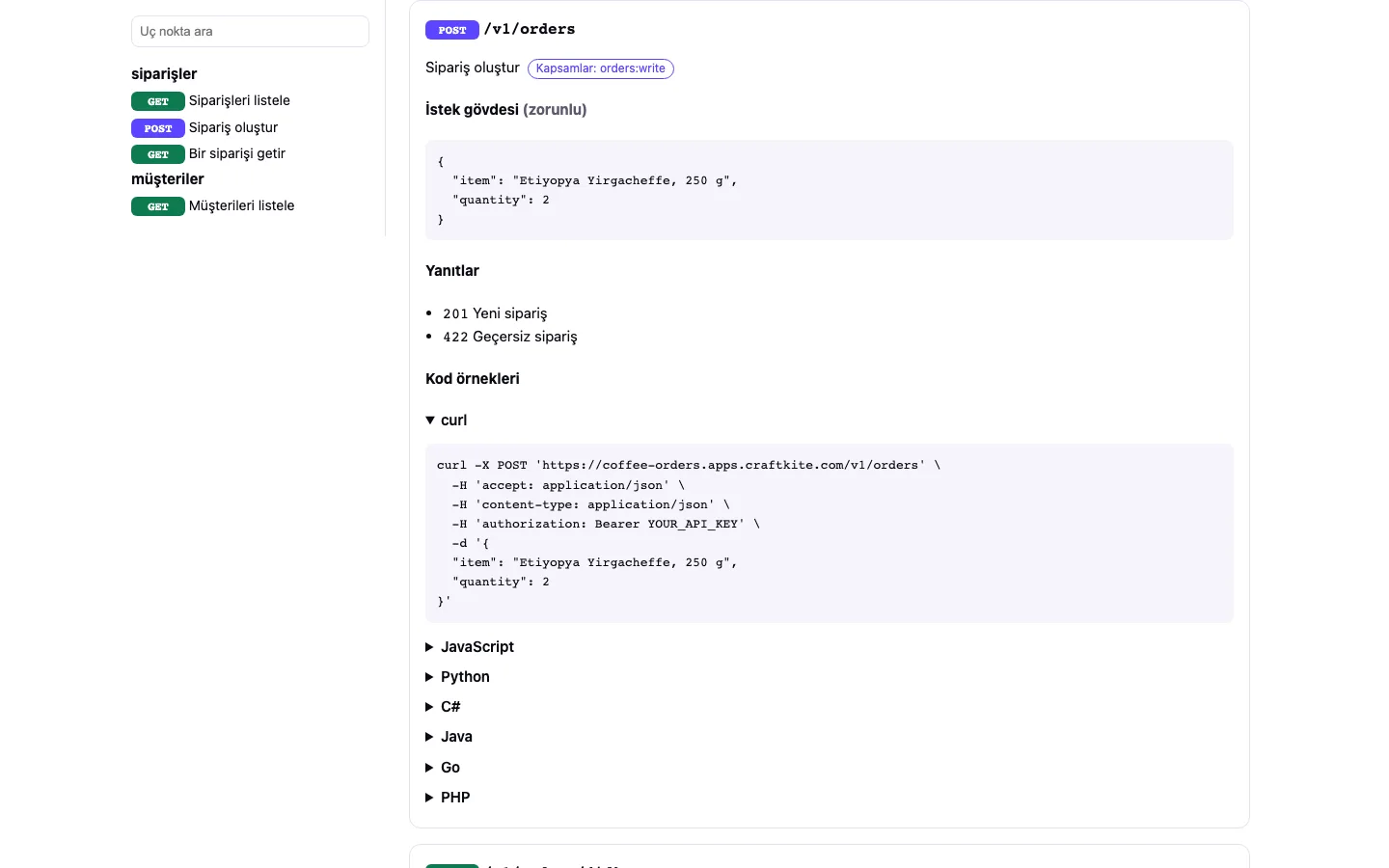Click the Kapsamlar: orders:write scope badge
Viewport: 1389px width, 868px height.
601,68
